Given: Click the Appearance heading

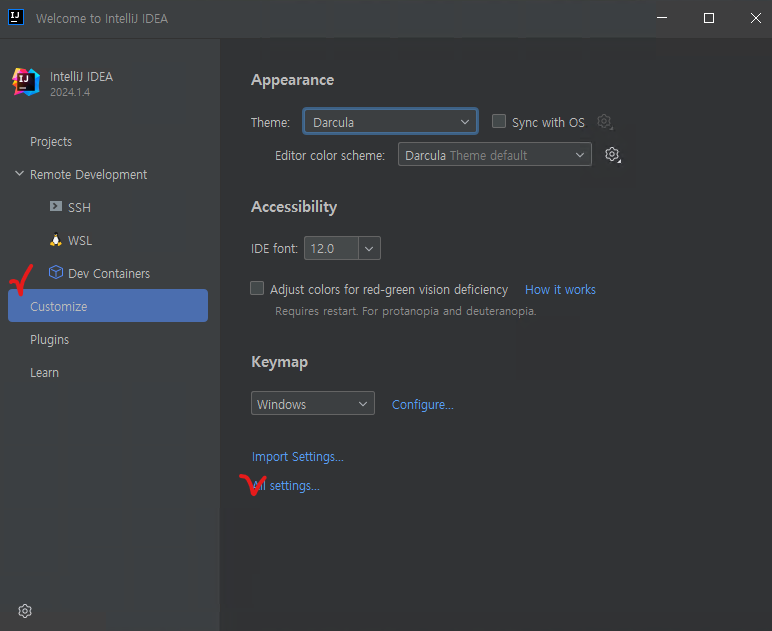Looking at the screenshot, I should 292,80.
